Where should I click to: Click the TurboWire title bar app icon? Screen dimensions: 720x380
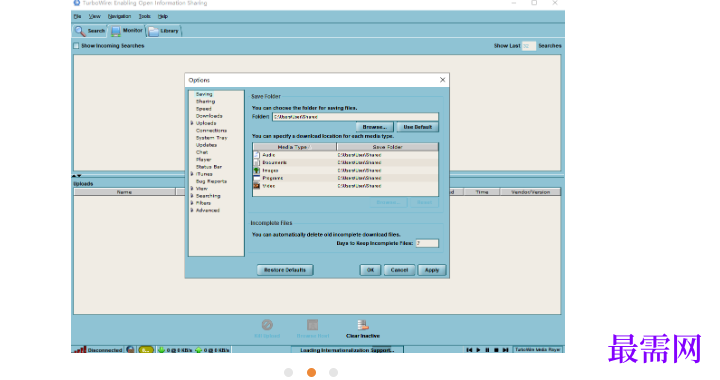[77, 3]
